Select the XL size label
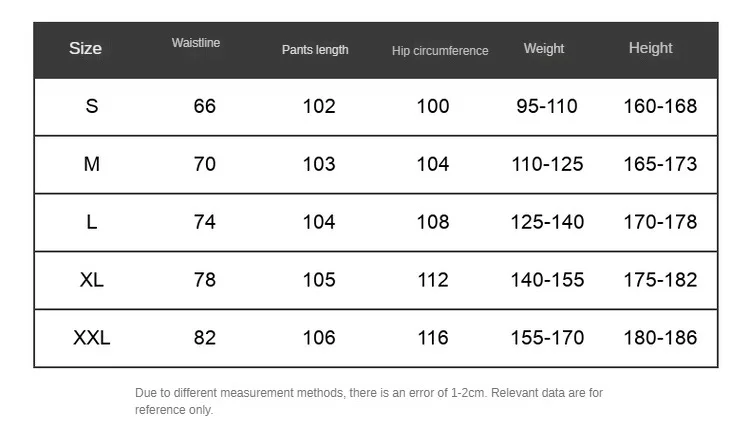 point(92,280)
